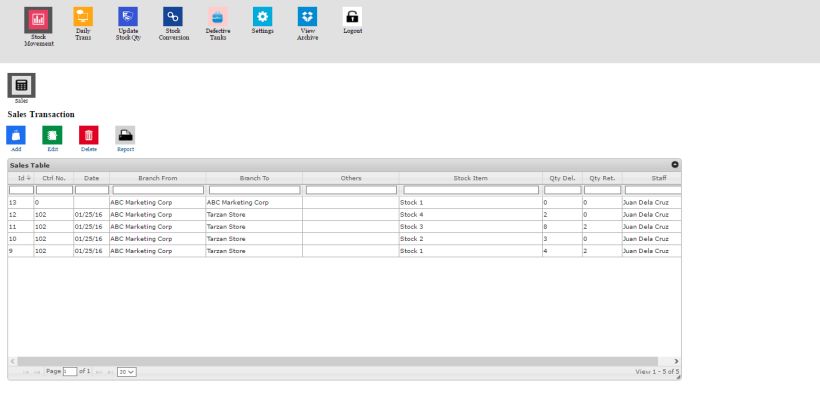The width and height of the screenshot is (820, 401).
Task: Add a new sales transaction
Action: pos(16,136)
